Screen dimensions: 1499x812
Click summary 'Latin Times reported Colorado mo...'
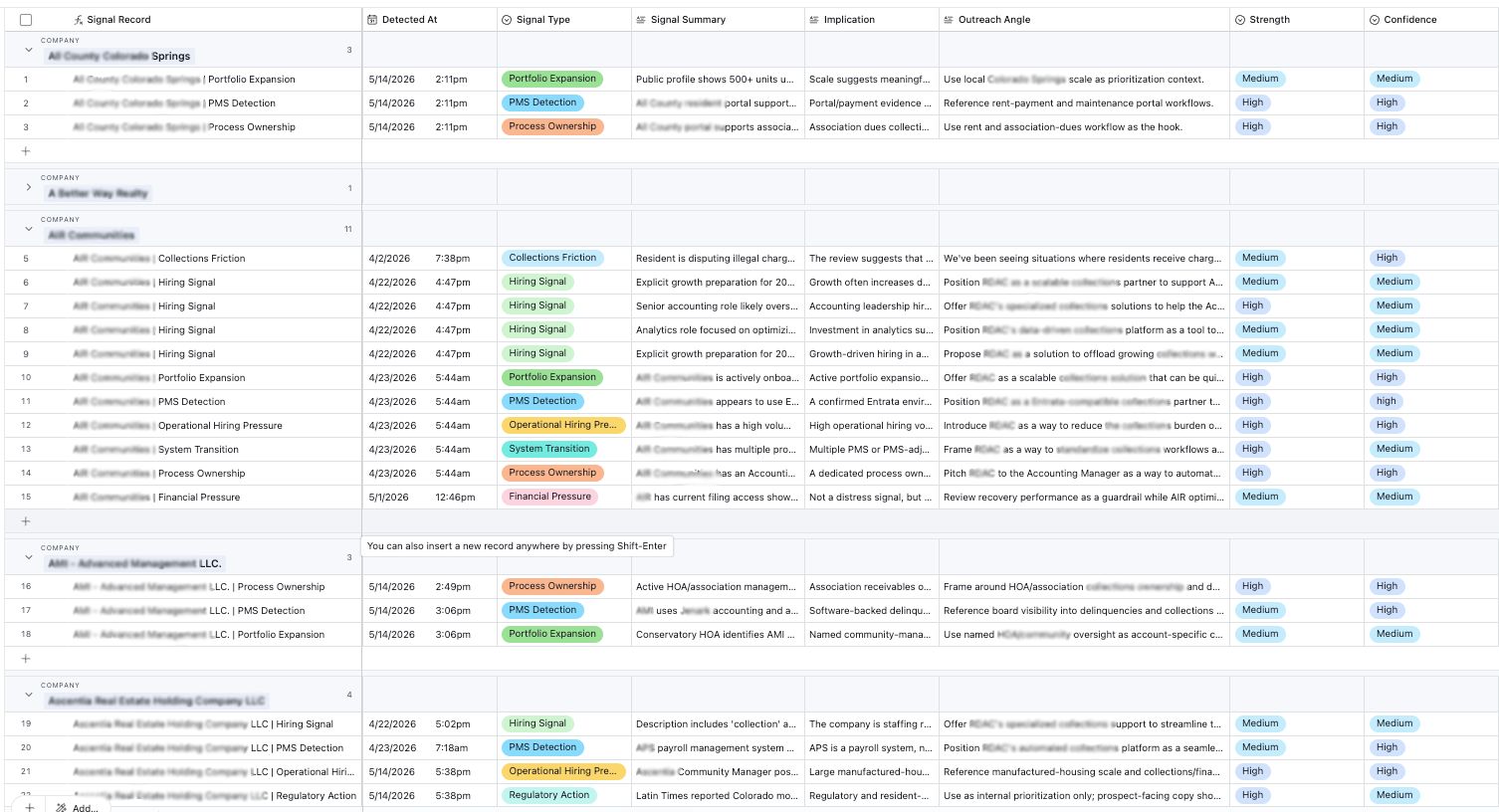click(716, 796)
